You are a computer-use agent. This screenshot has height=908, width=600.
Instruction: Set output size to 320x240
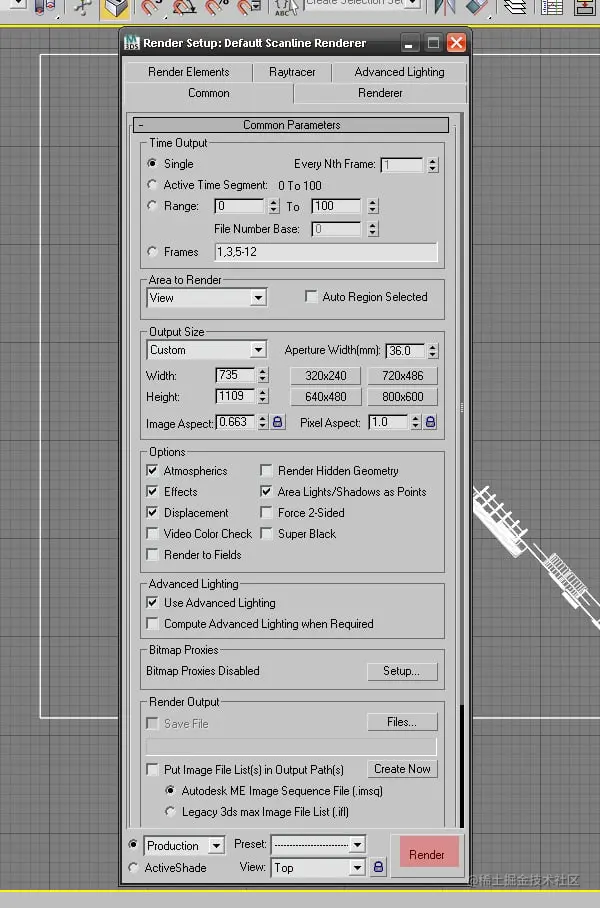(x=325, y=375)
